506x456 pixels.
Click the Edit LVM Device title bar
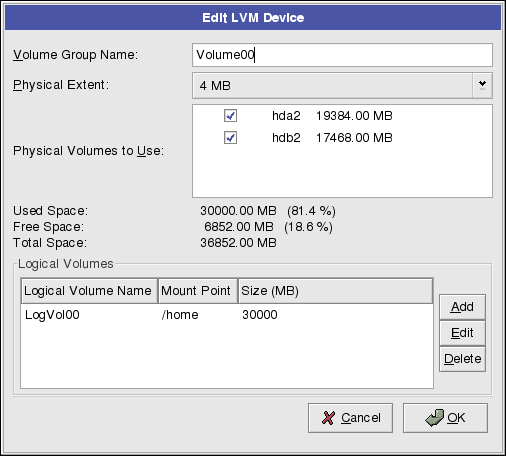click(253, 18)
